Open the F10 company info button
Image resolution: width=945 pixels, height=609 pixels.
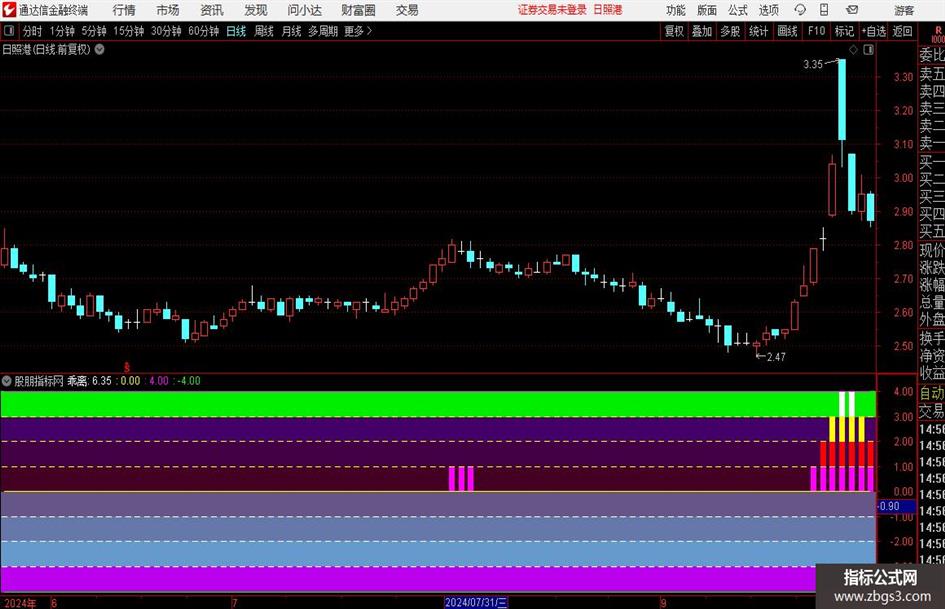tap(817, 31)
